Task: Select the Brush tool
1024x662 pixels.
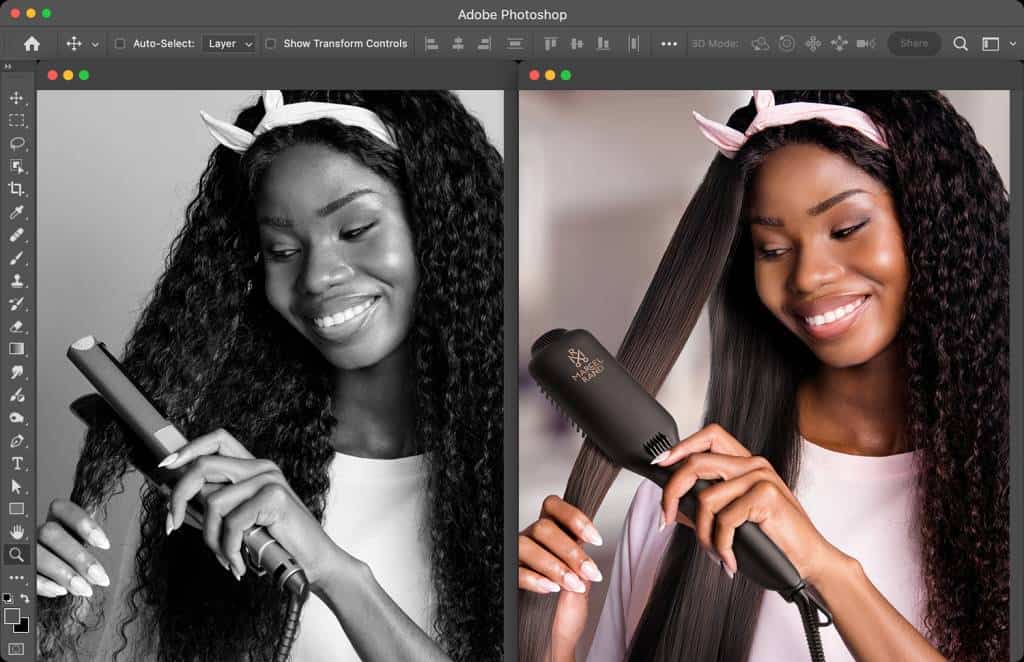Action: point(16,259)
